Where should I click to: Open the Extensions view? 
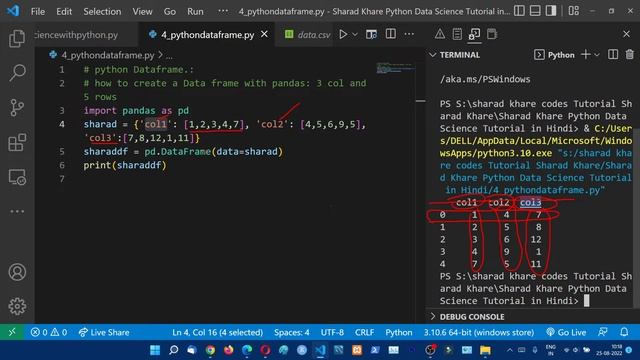pyautogui.click(x=17, y=142)
